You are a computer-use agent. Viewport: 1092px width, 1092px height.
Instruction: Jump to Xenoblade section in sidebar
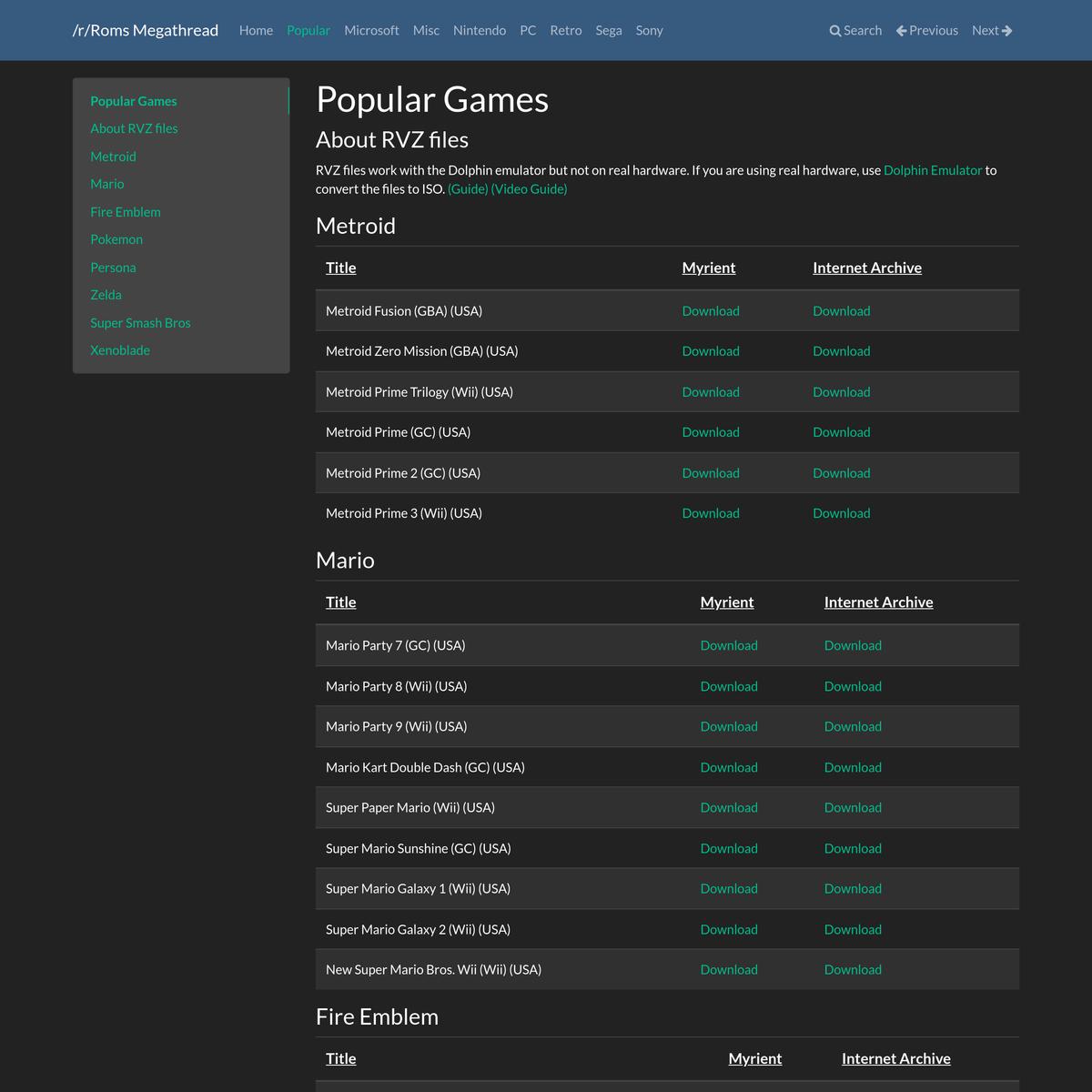120,350
